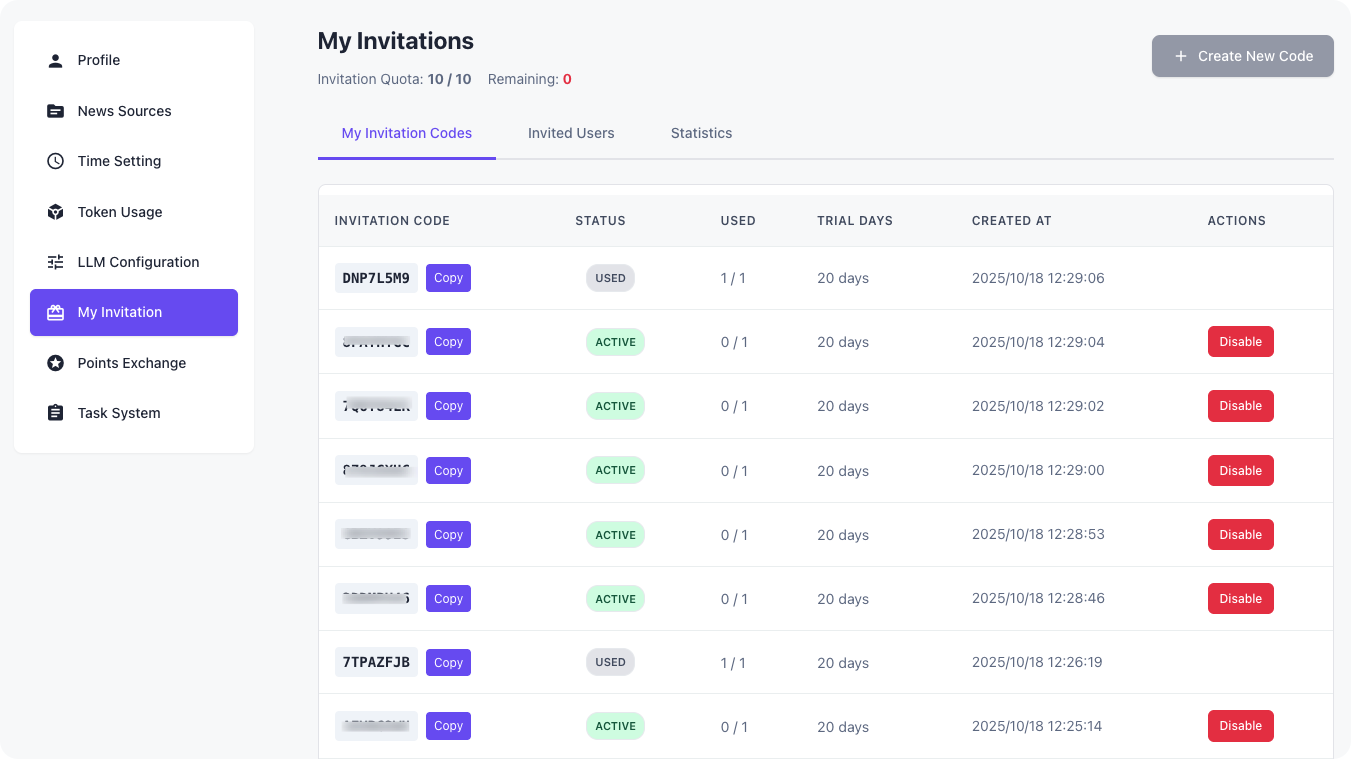Image resolution: width=1351 pixels, height=759 pixels.
Task: Open LLM Configuration section
Action: [134, 262]
